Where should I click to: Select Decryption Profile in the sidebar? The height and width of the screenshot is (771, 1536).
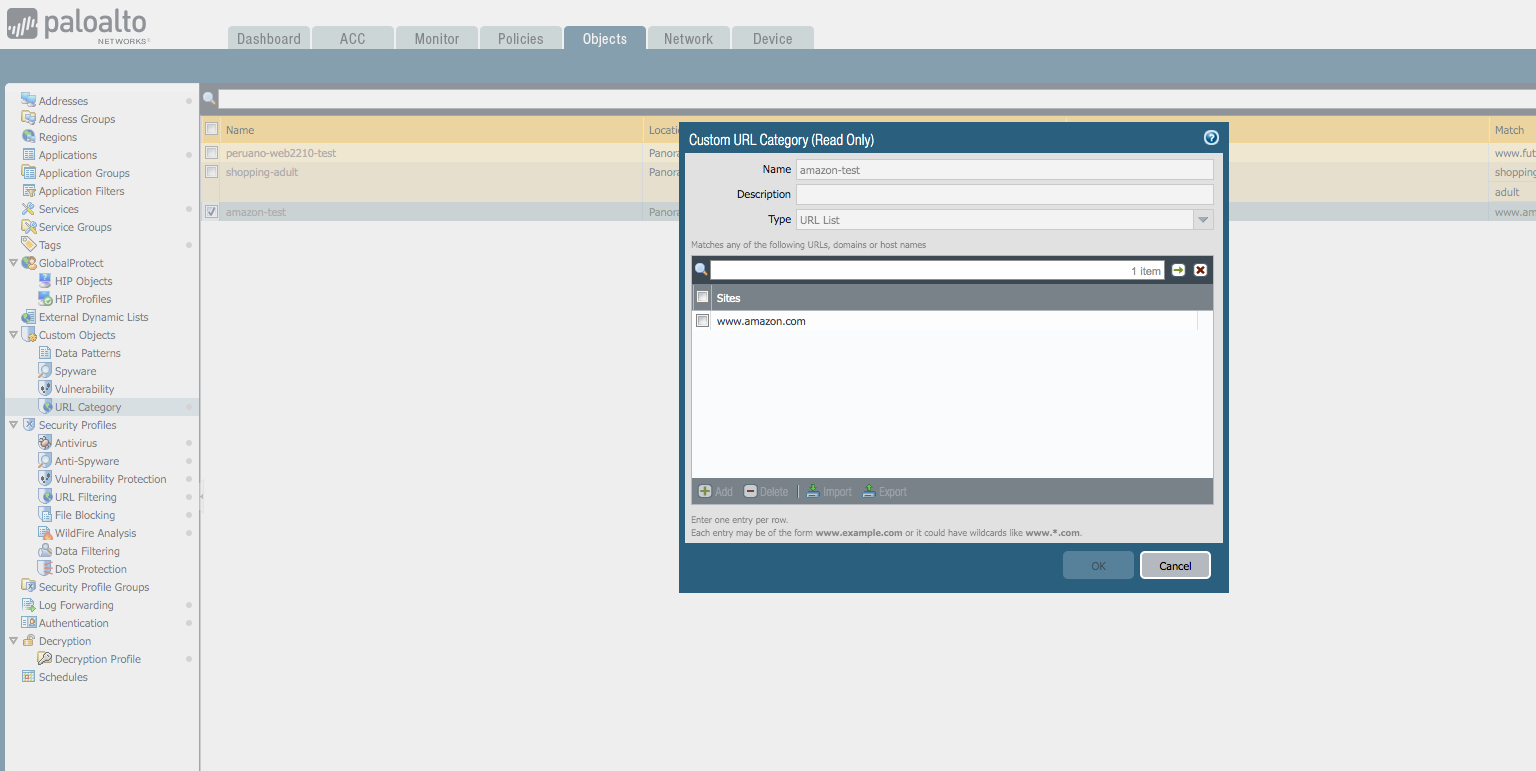pyautogui.click(x=98, y=659)
